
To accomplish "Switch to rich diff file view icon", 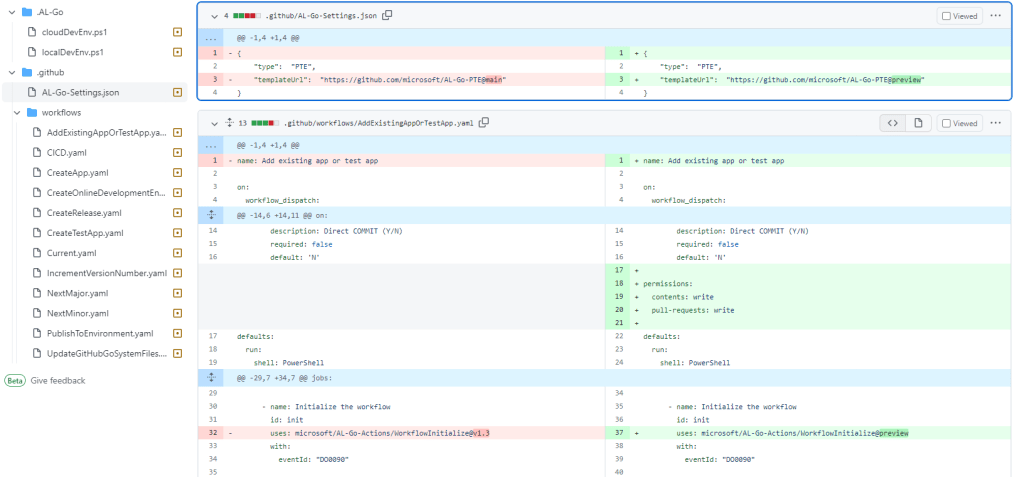I will pyautogui.click(x=917, y=123).
